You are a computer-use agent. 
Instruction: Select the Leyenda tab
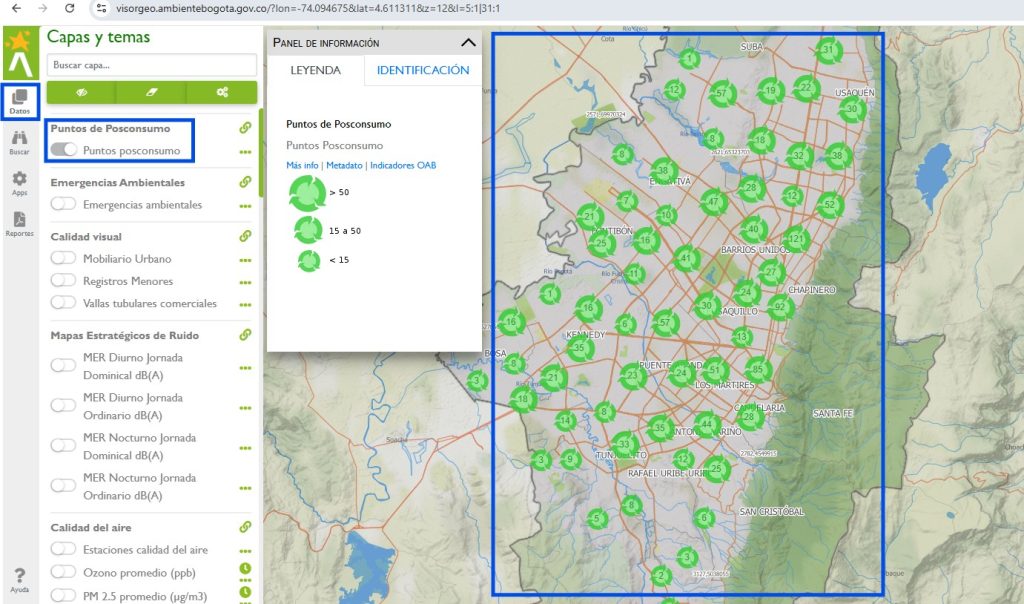[x=315, y=71]
